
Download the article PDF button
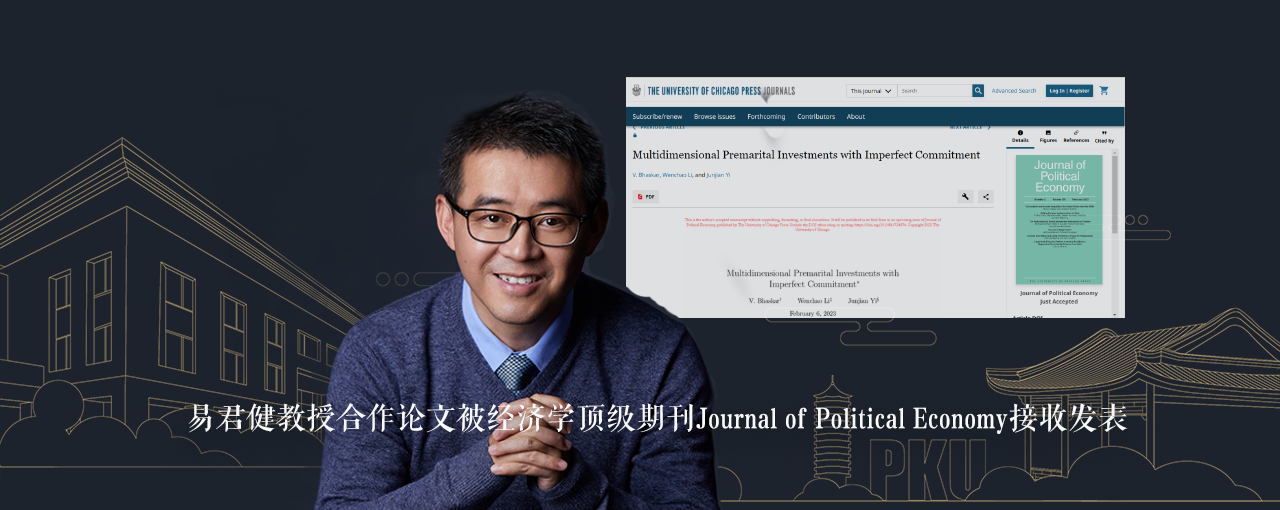(x=645, y=197)
